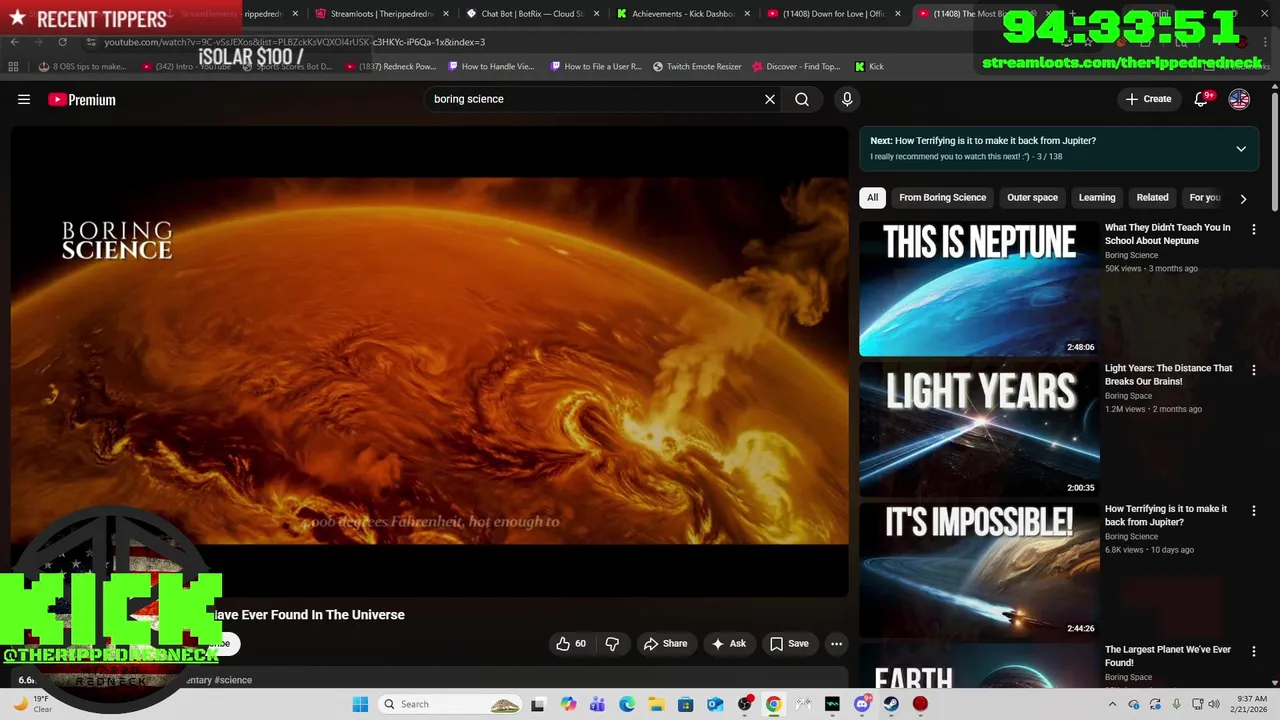This screenshot has width=1280, height=720.
Task: Open This Is Neptune thumbnail
Action: [x=979, y=288]
